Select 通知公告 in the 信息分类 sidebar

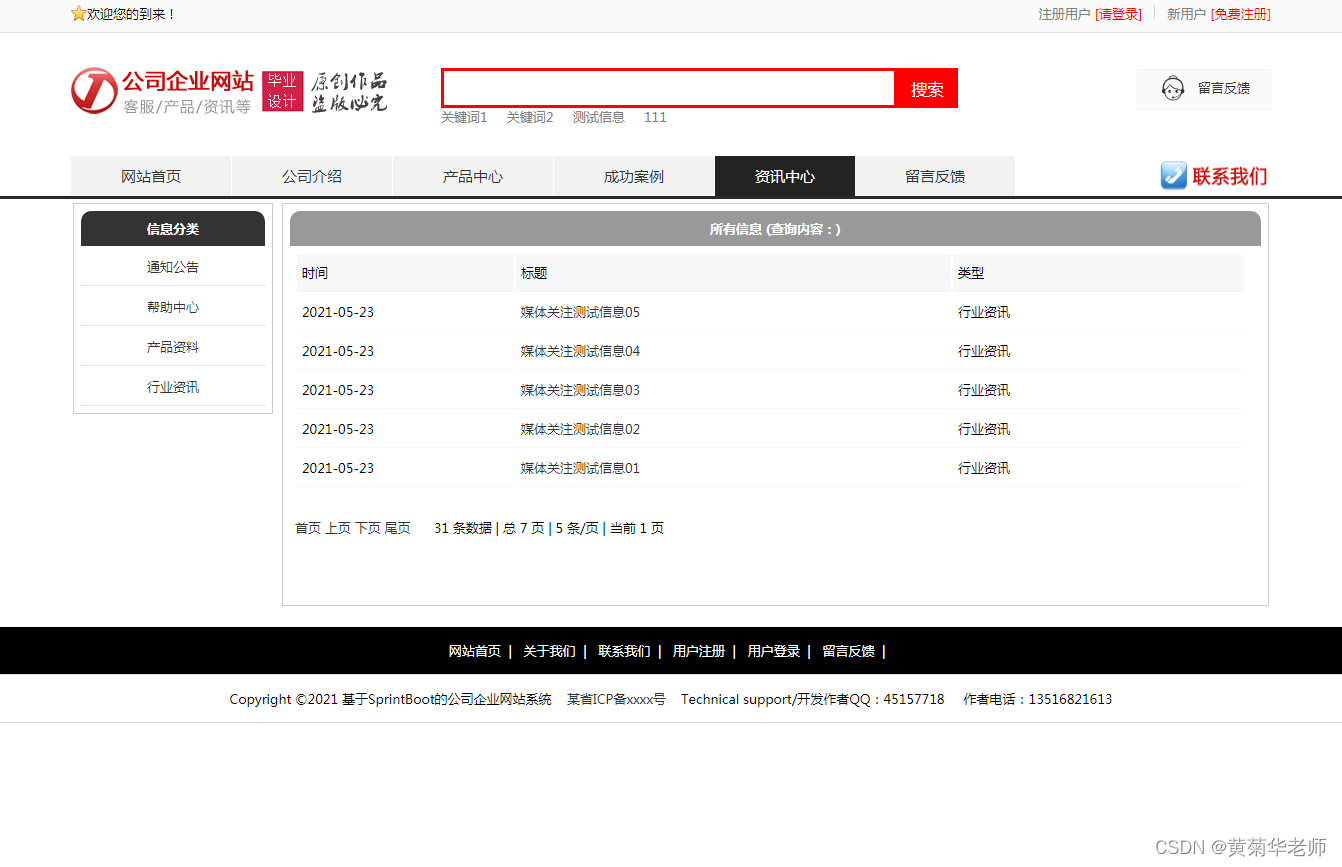[172, 267]
